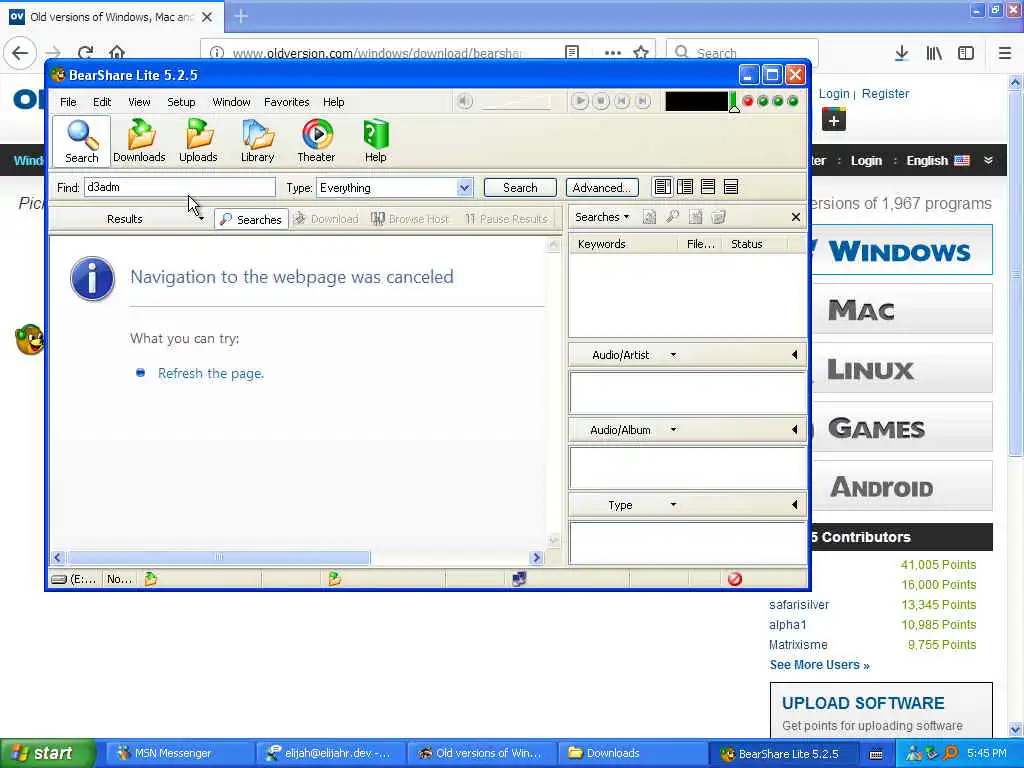The height and width of the screenshot is (768, 1024).
Task: Open the Theater view in BearShare
Action: coord(316,141)
